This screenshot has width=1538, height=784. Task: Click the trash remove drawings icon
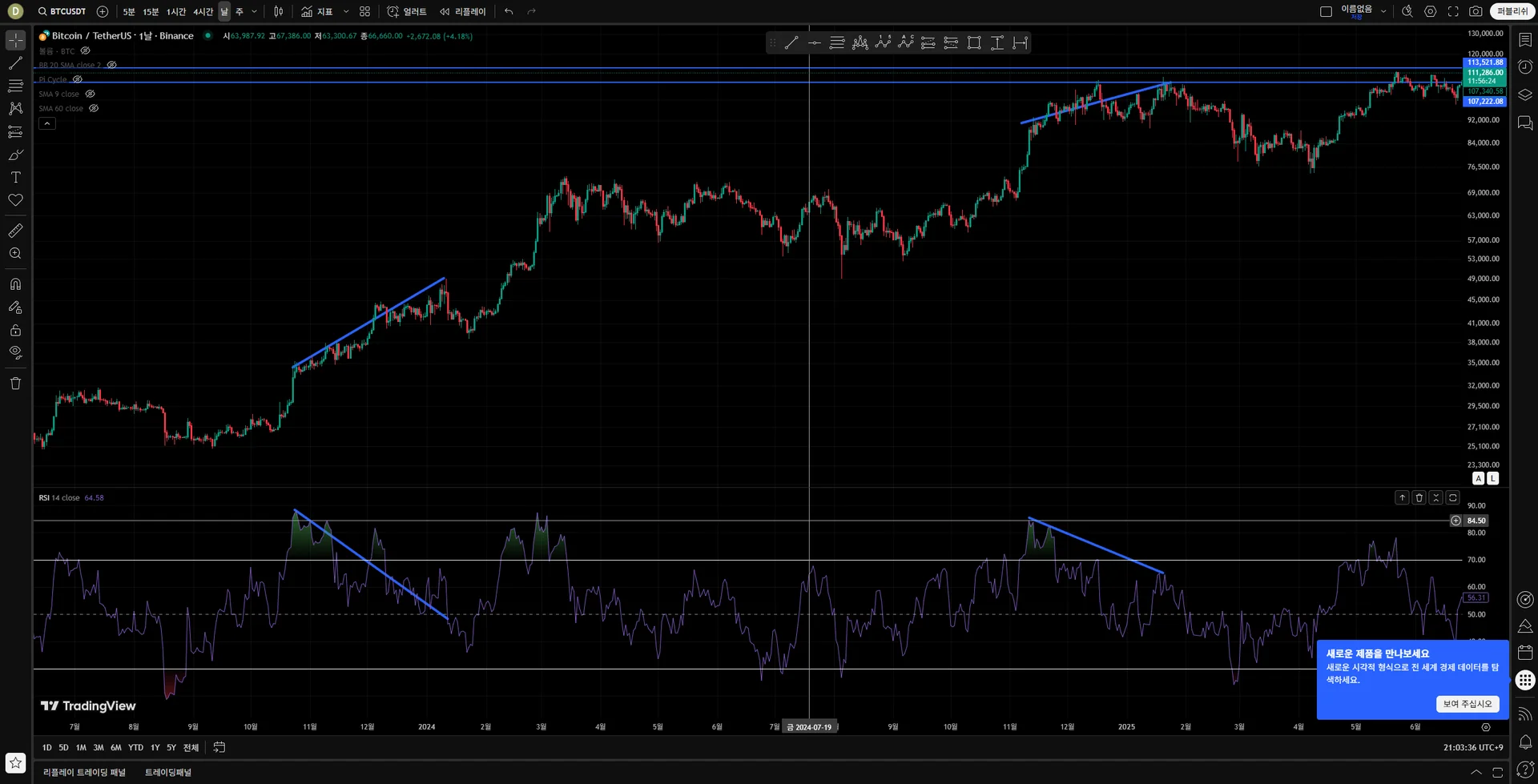point(15,383)
